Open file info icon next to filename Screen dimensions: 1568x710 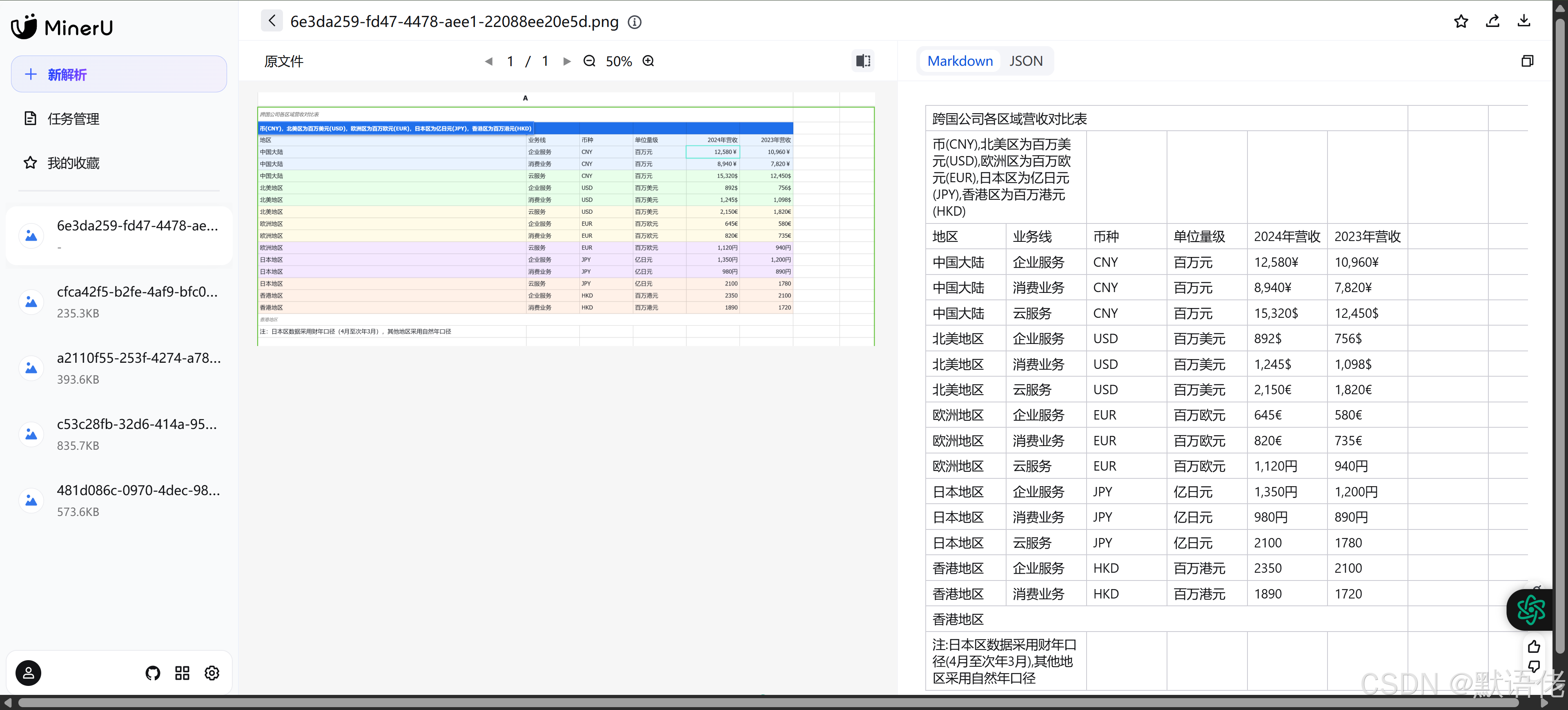pos(634,22)
